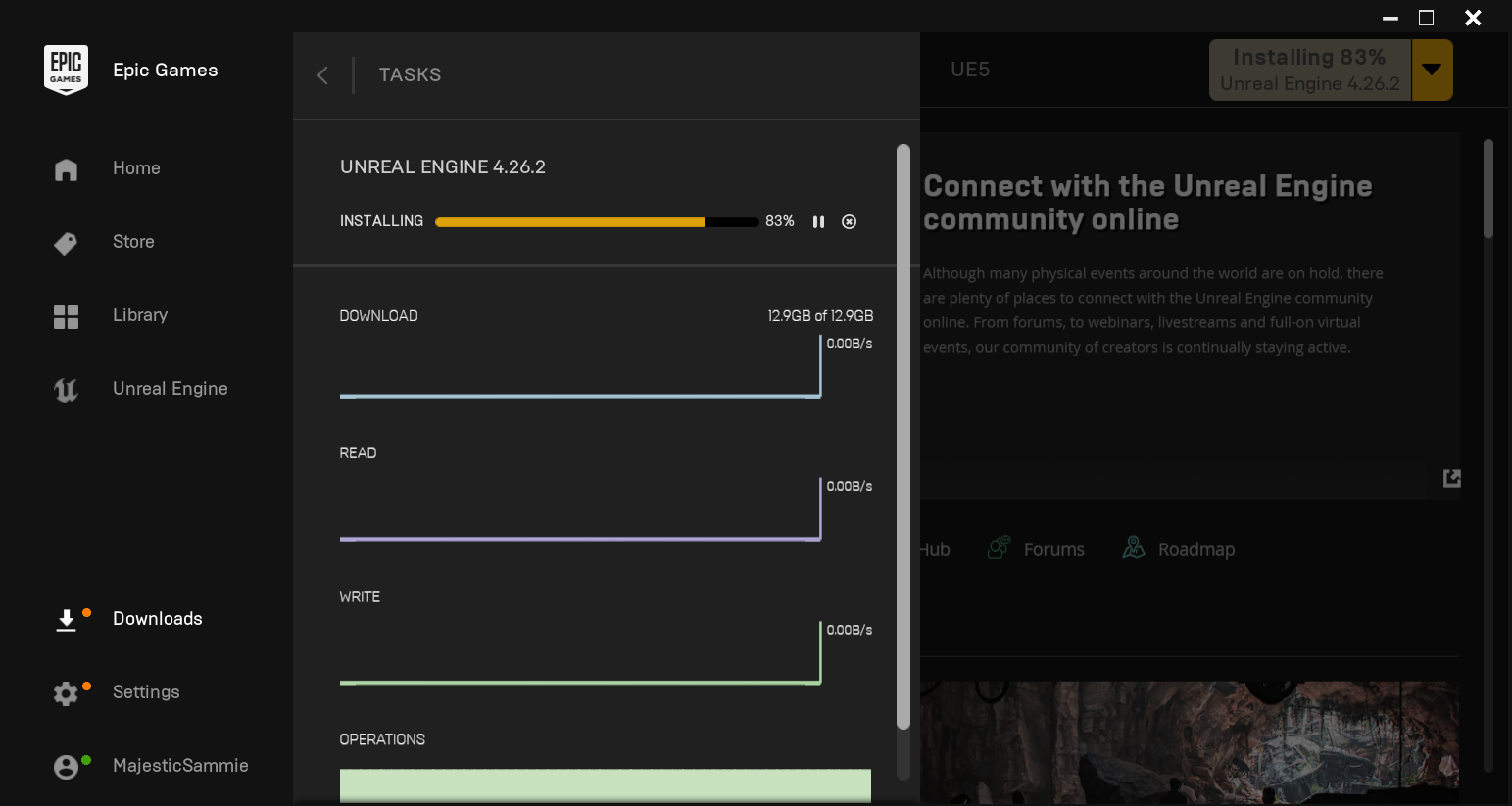Screen dimensions: 1512x806
Task: Click the 'UNREAL ENGINE 4.26.2' task title
Action: (443, 167)
